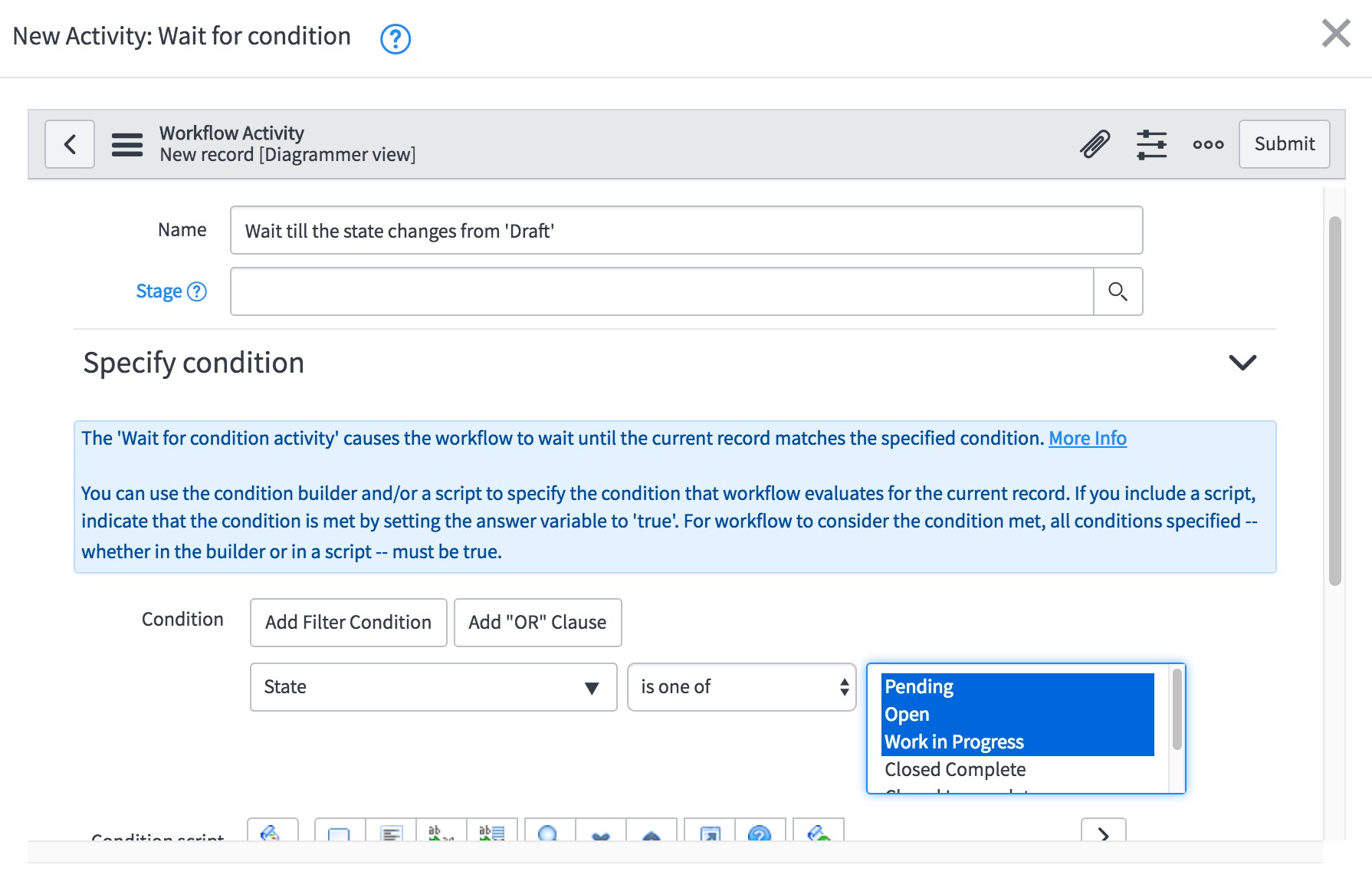1372x888 pixels.
Task: Click Add Filter Condition button
Action: (348, 623)
